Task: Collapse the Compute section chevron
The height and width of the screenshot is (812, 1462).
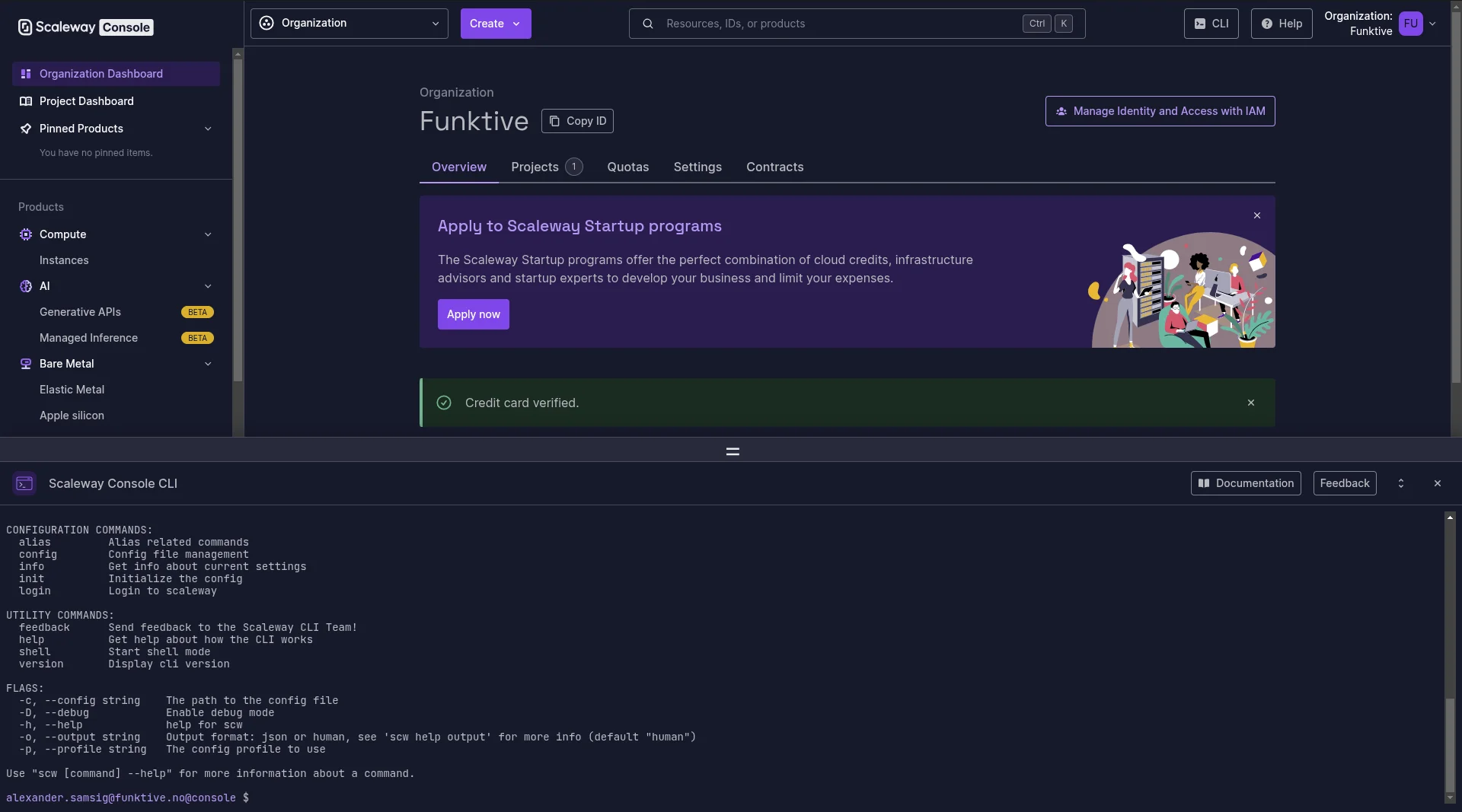Action: click(x=208, y=234)
